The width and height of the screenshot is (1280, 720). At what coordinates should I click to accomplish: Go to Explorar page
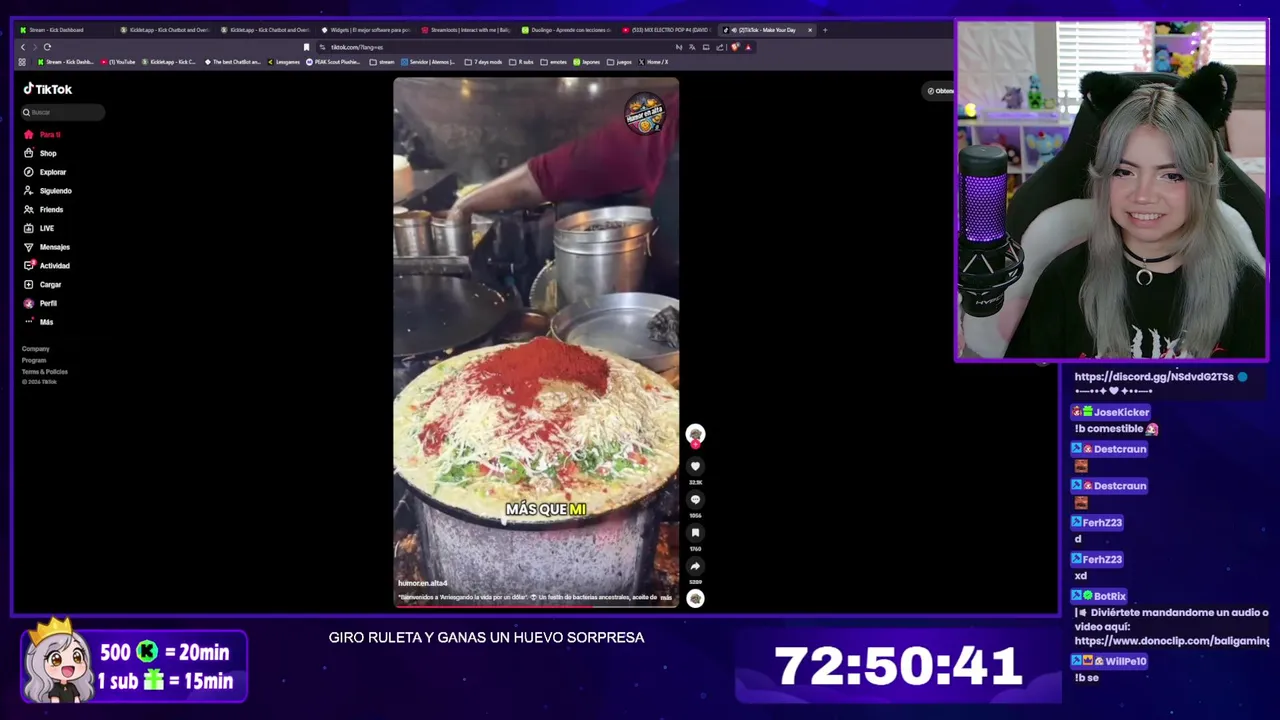[x=45, y=172]
